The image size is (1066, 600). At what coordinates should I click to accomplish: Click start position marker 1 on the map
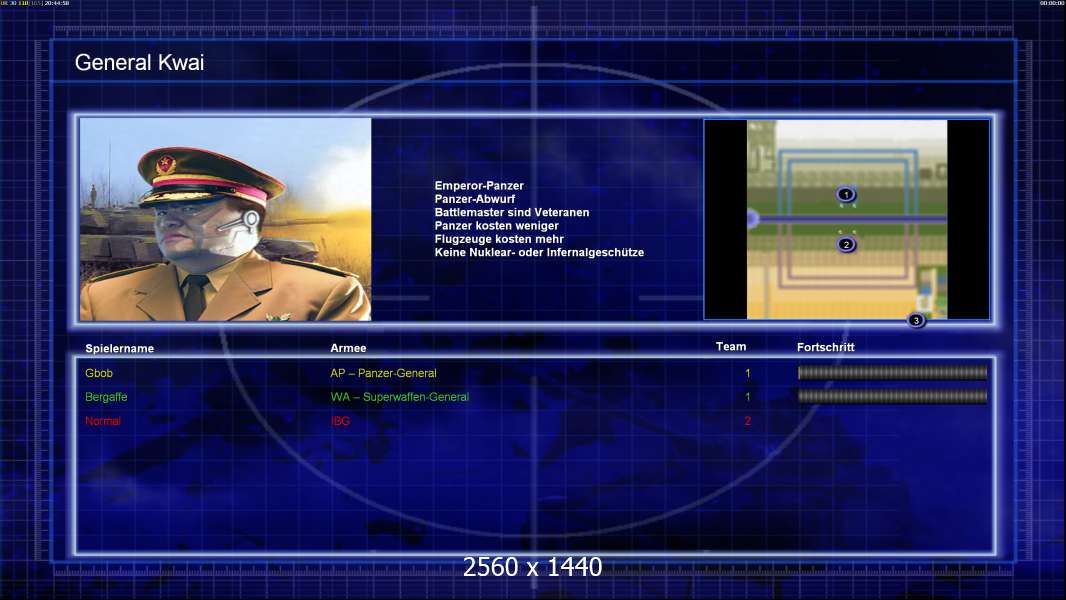click(x=846, y=194)
